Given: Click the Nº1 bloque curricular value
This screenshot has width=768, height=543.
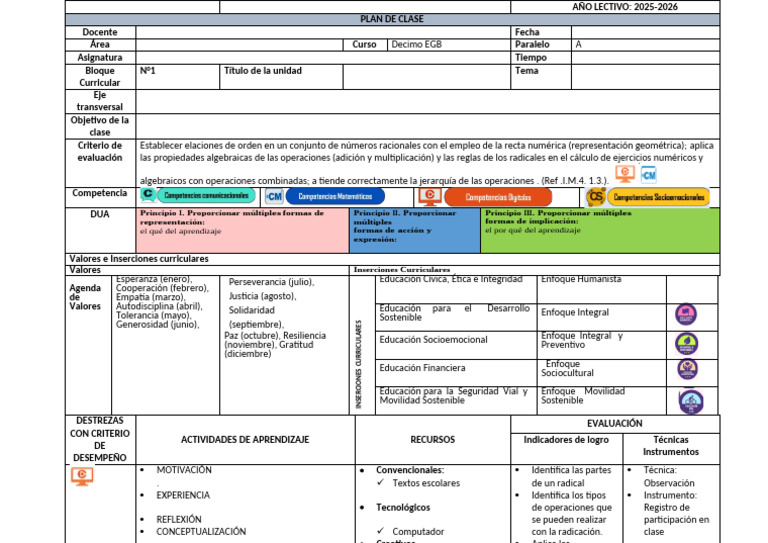Looking at the screenshot, I should click(x=147, y=71).
